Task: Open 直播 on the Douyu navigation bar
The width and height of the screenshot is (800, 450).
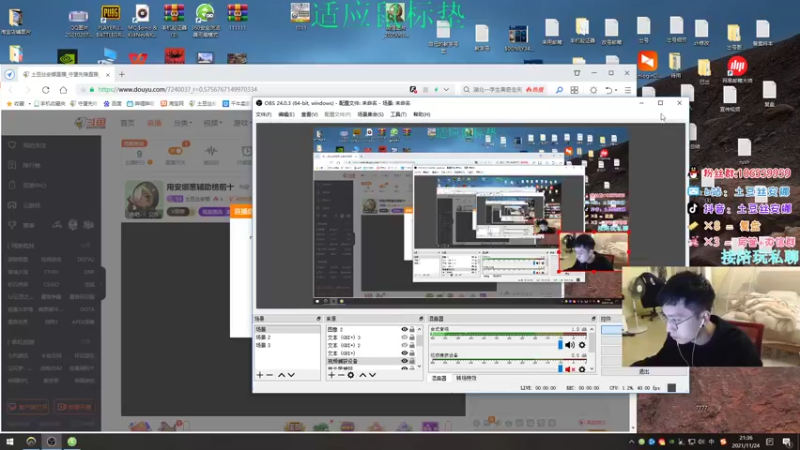Action: coord(154,123)
